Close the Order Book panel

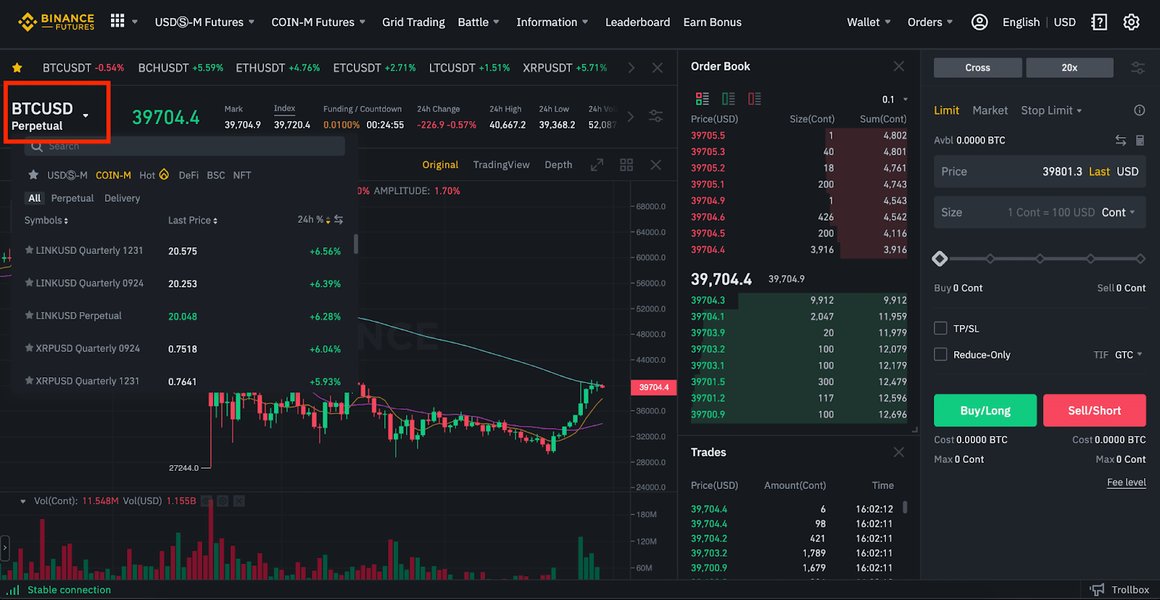(899, 67)
